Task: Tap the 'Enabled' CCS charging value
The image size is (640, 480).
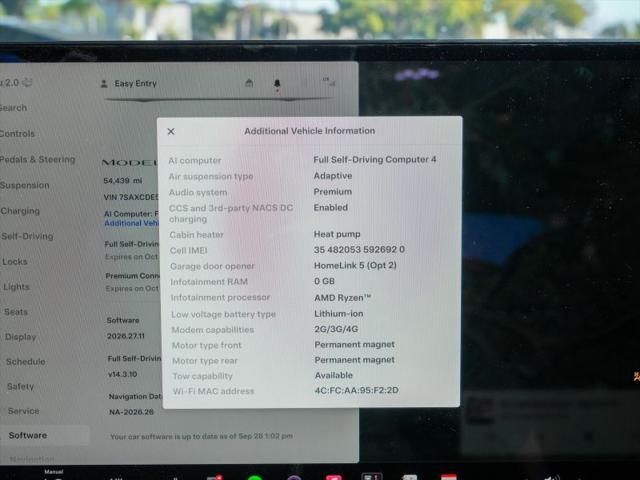Action: 331,208
